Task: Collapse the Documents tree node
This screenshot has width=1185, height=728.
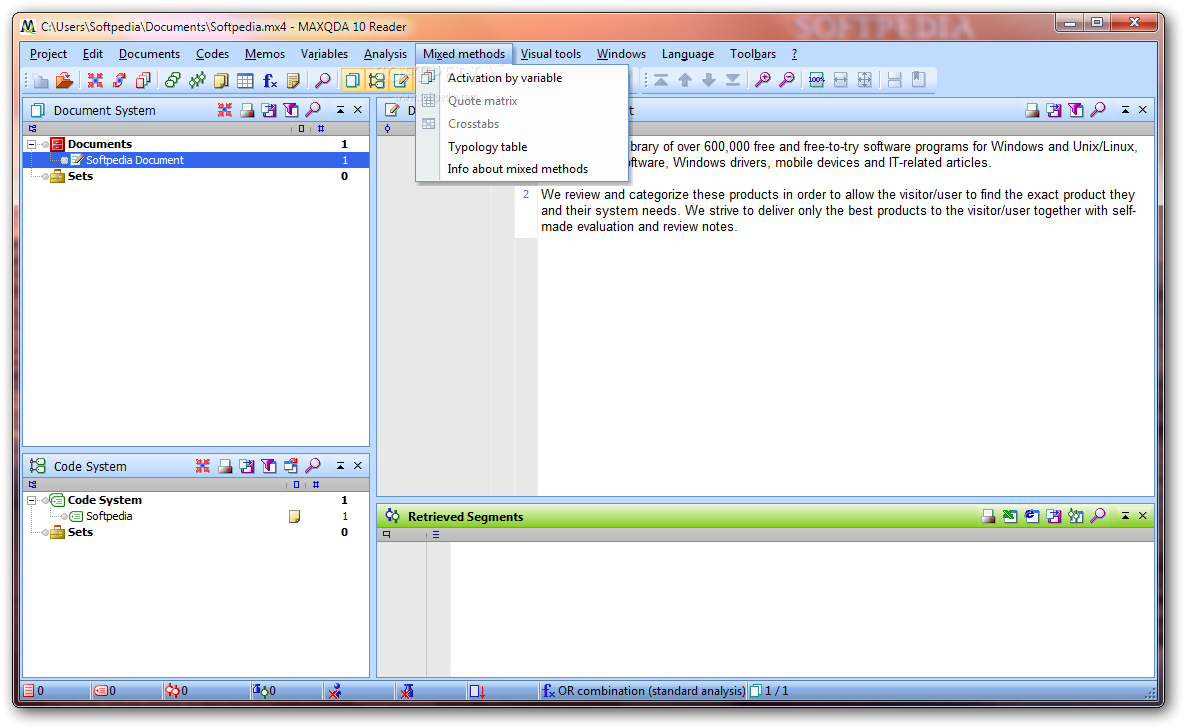Action: 32,144
